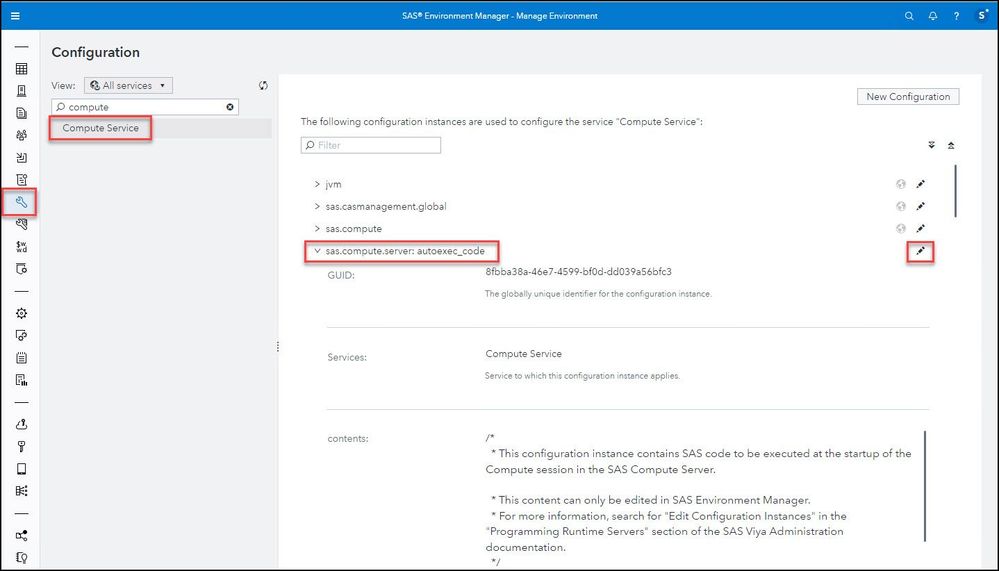The width and height of the screenshot is (999, 571).
Task: Open the key credentials sidebar icon
Action: pyautogui.click(x=21, y=447)
